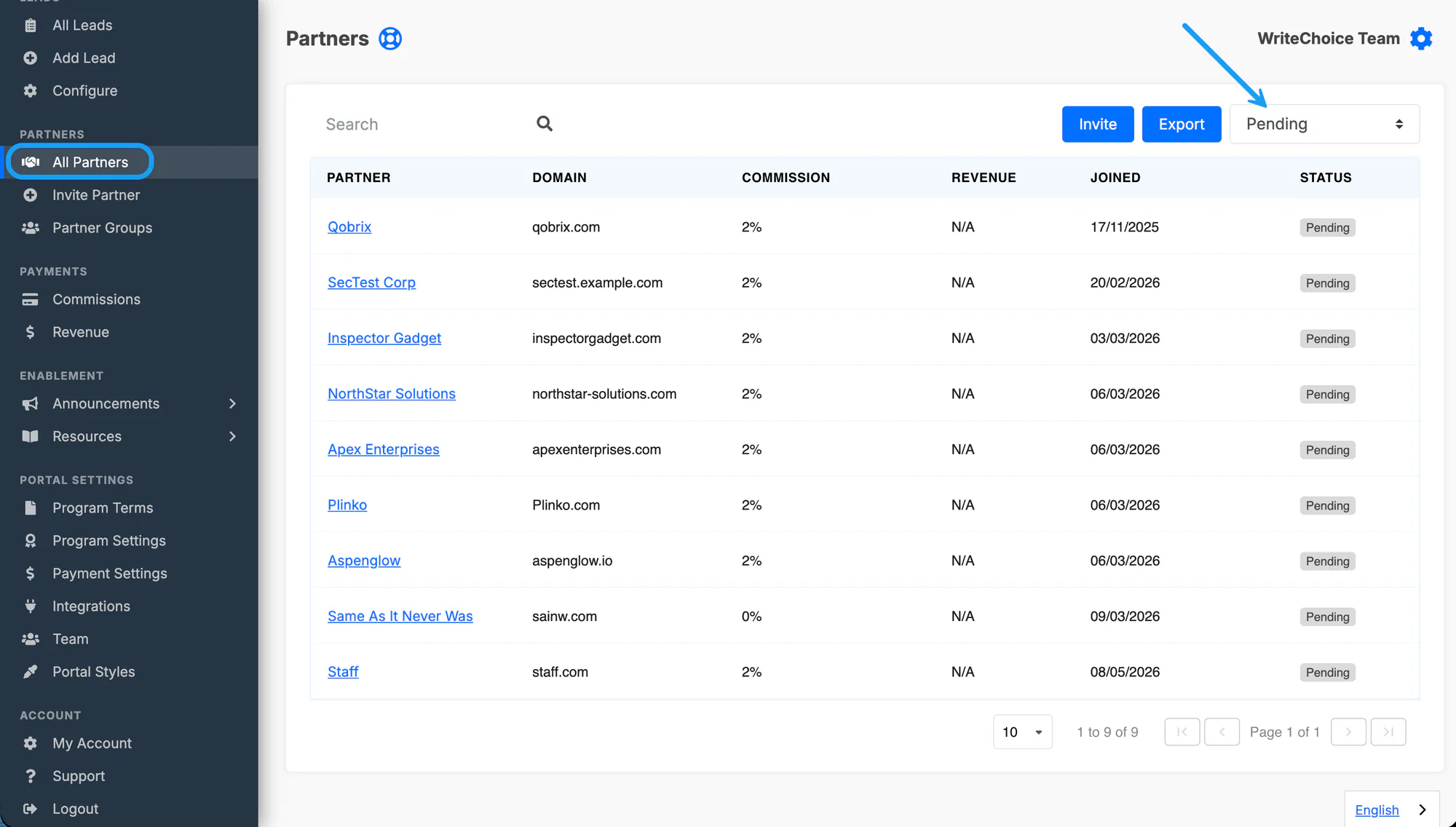Click the Integrations plug icon

pos(30,606)
